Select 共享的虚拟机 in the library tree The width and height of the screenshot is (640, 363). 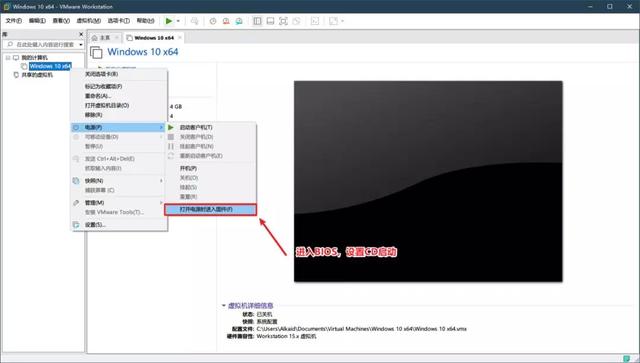(37, 75)
